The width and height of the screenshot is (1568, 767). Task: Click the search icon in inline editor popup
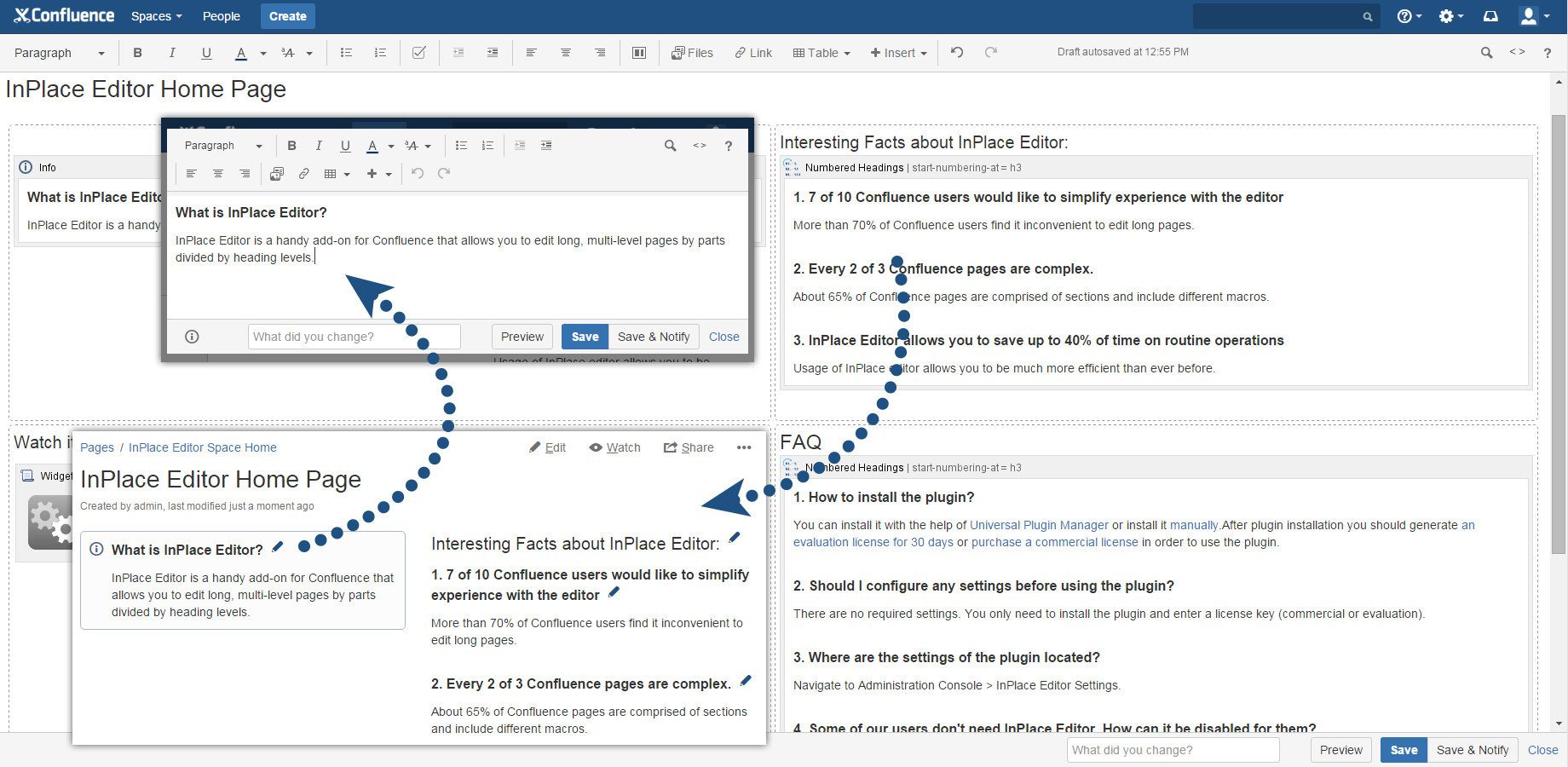[x=671, y=146]
